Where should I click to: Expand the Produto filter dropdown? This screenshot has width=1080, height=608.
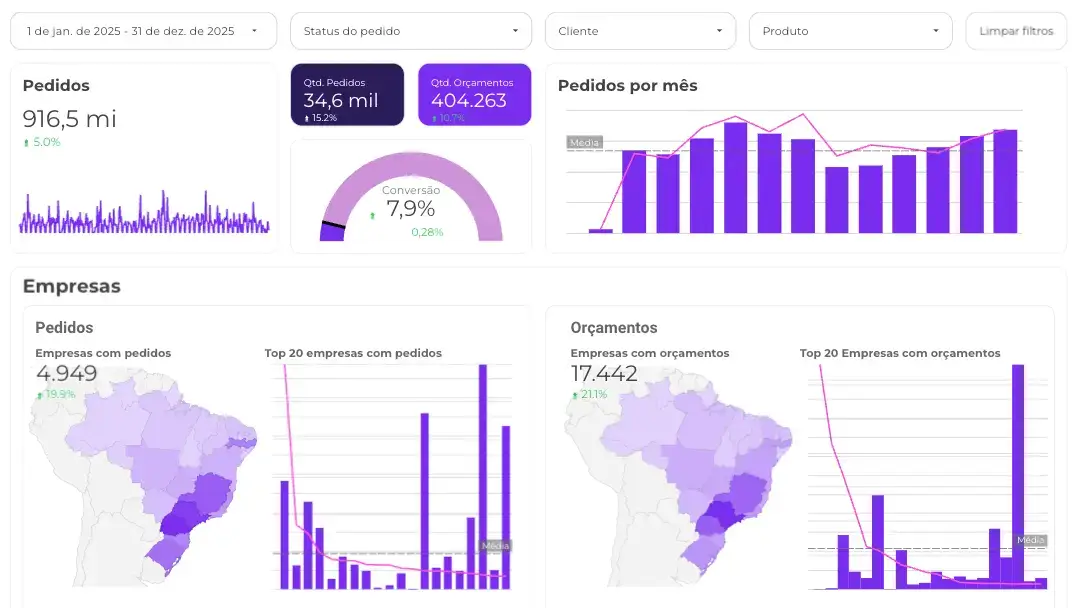[850, 31]
